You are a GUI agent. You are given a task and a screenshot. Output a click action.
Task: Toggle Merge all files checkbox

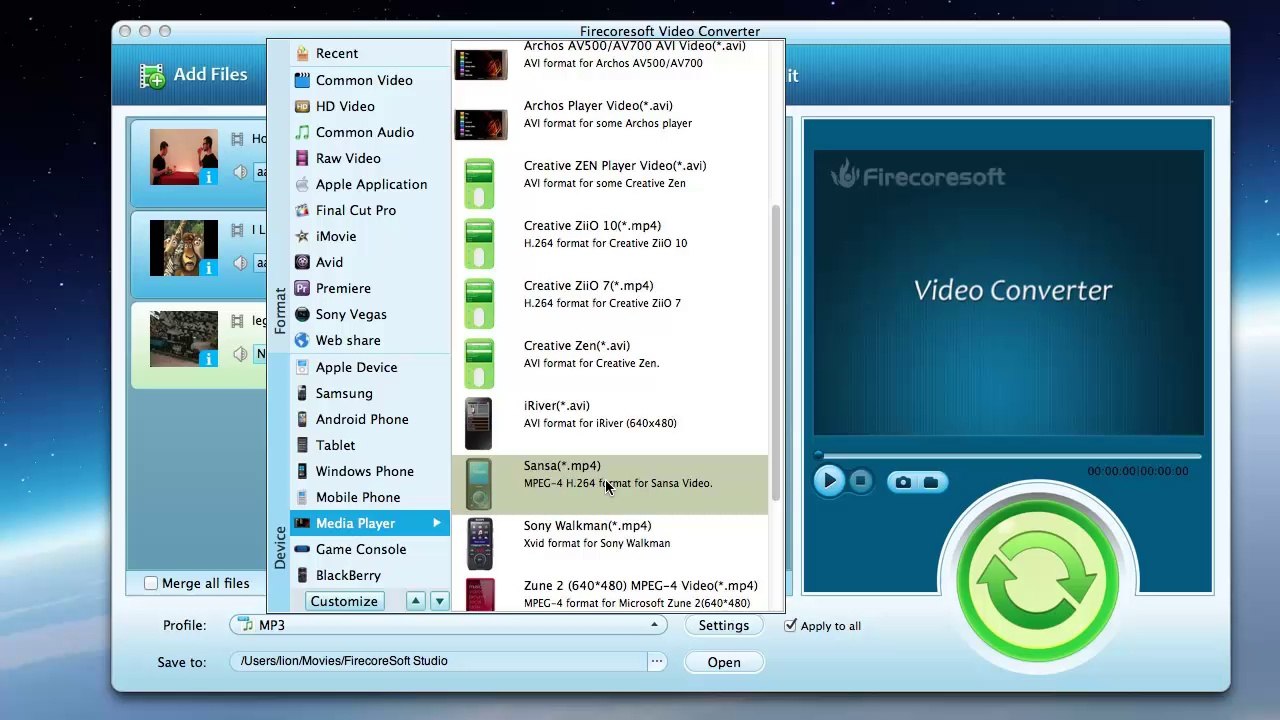[x=151, y=583]
